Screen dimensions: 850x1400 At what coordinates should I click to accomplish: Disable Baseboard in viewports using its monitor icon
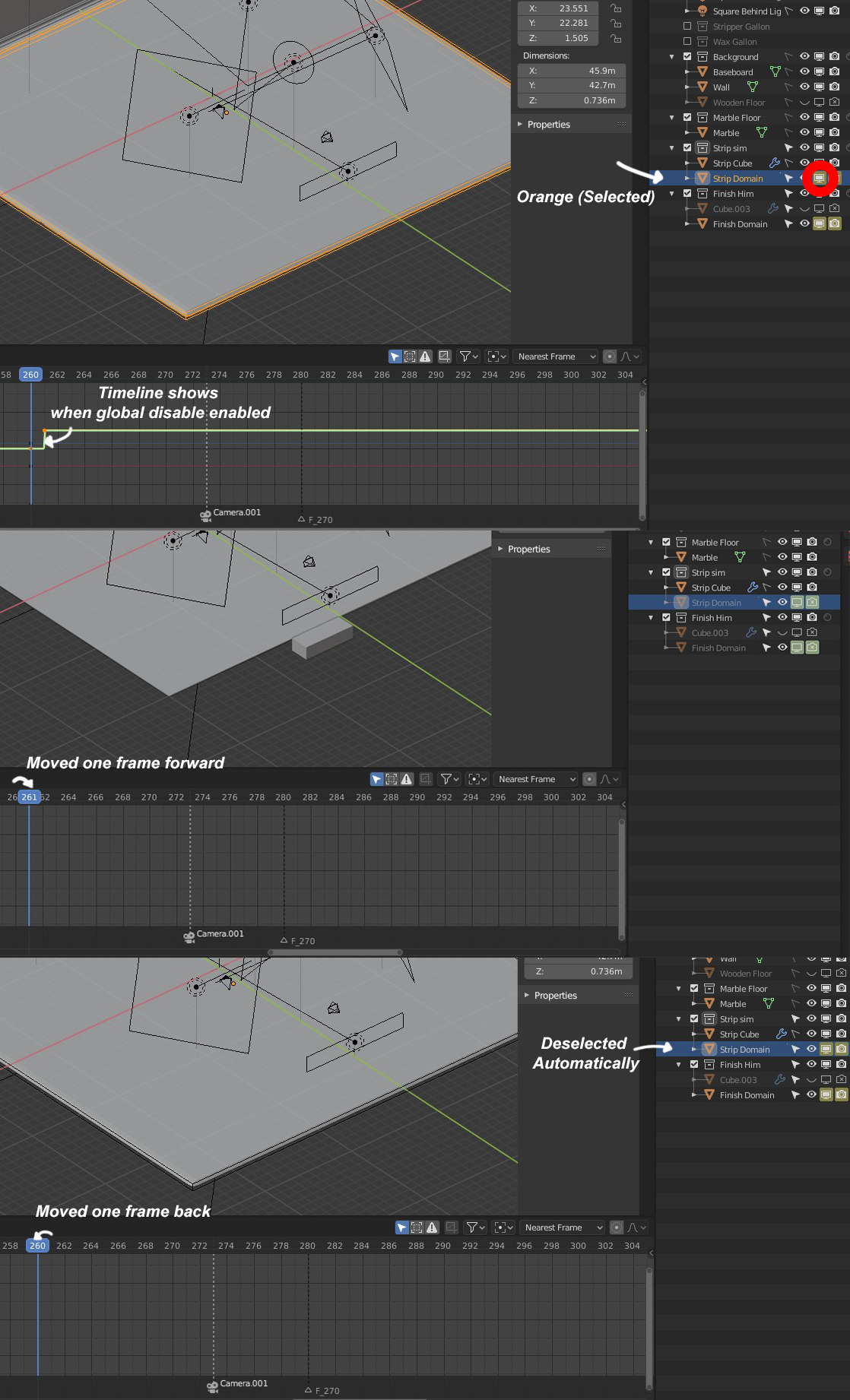[819, 72]
